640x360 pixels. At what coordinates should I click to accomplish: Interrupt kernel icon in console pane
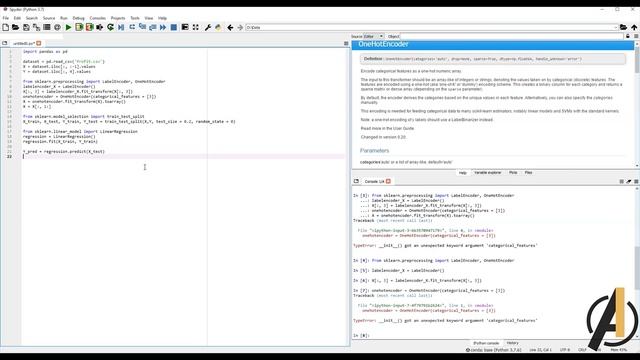point(621,181)
